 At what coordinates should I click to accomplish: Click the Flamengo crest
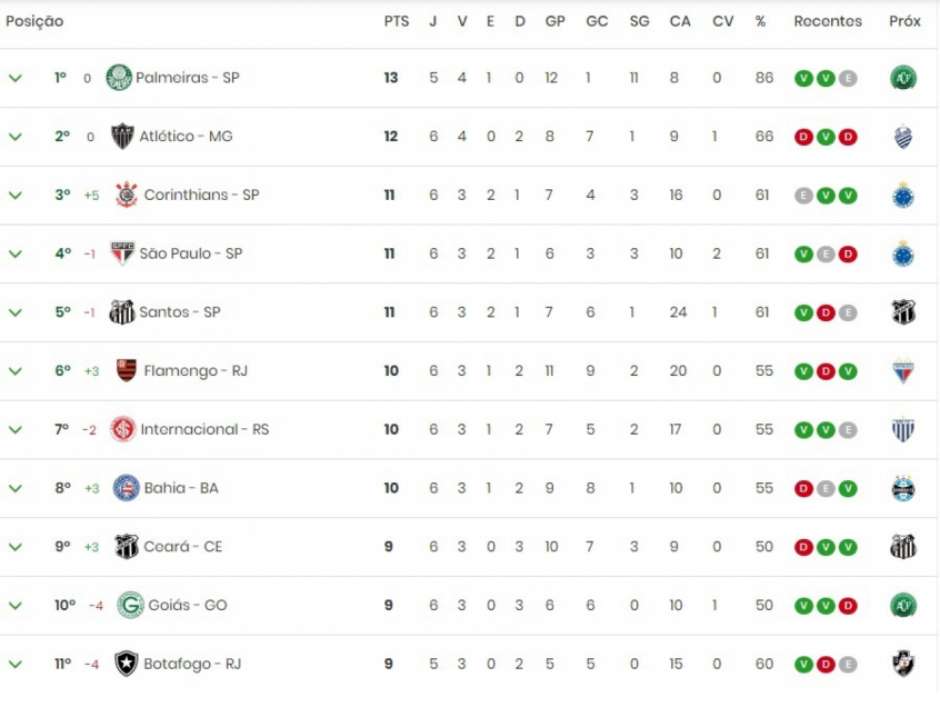[x=126, y=370]
